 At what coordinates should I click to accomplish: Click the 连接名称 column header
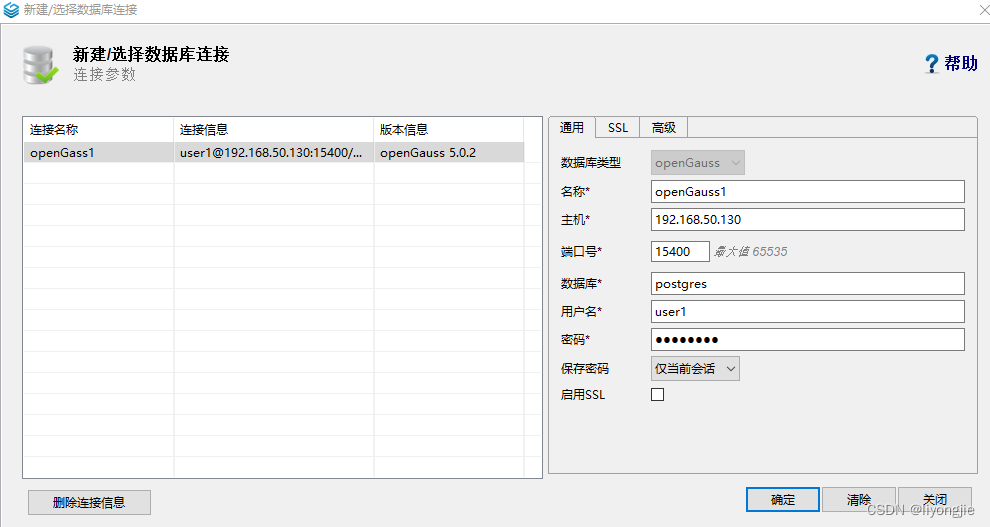[98, 129]
